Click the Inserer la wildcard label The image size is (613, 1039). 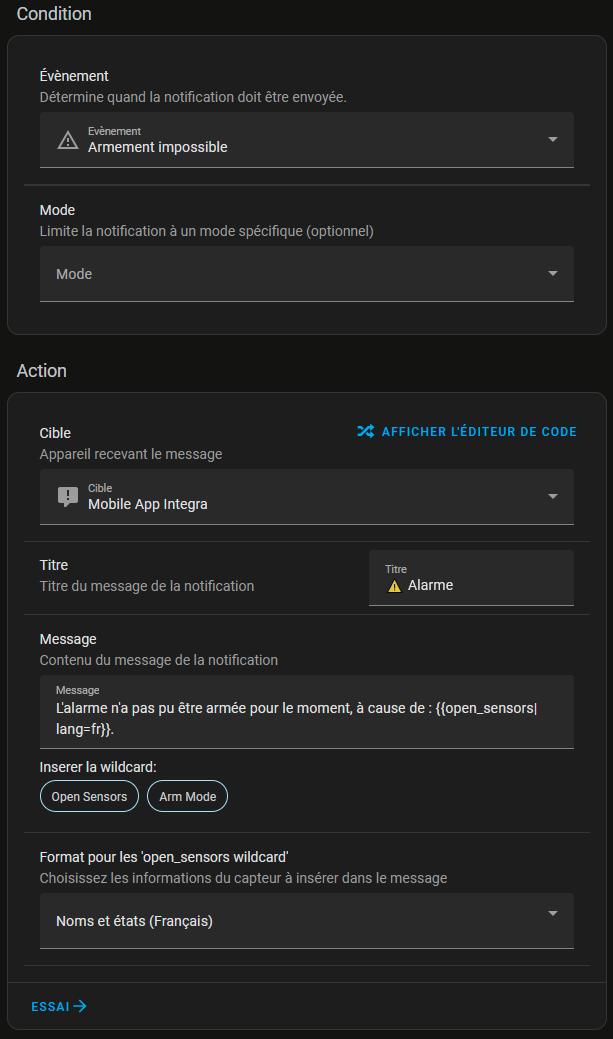tap(97, 767)
